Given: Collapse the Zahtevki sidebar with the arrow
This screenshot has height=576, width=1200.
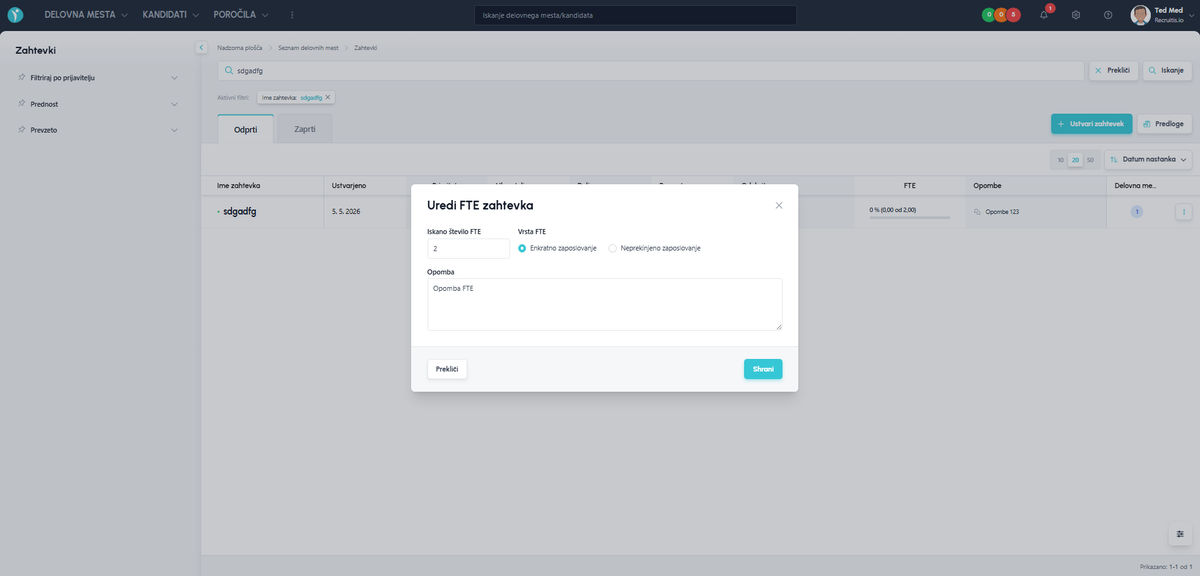Looking at the screenshot, I should (201, 48).
